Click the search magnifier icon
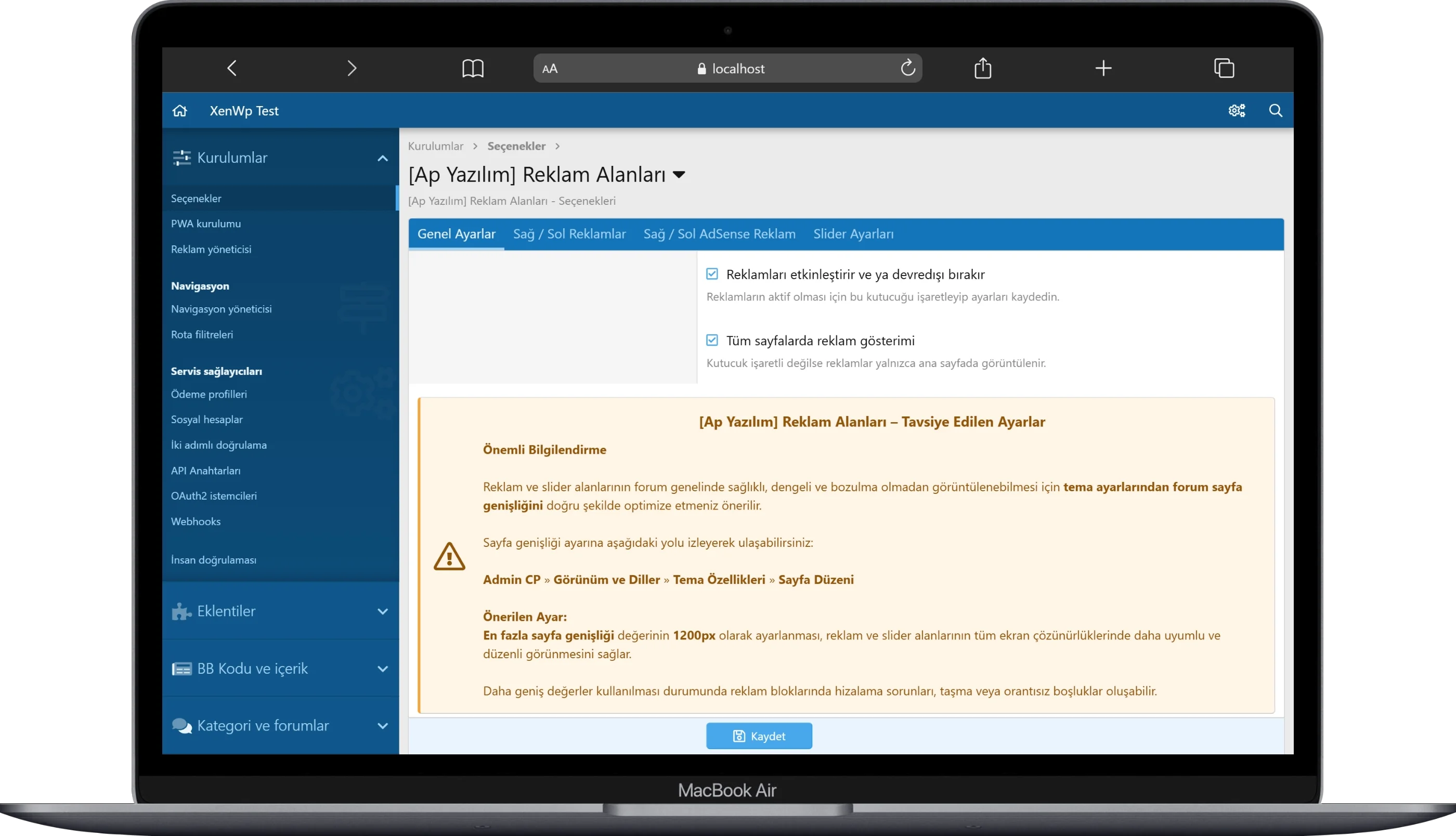The image size is (1456, 836). pyautogui.click(x=1275, y=111)
